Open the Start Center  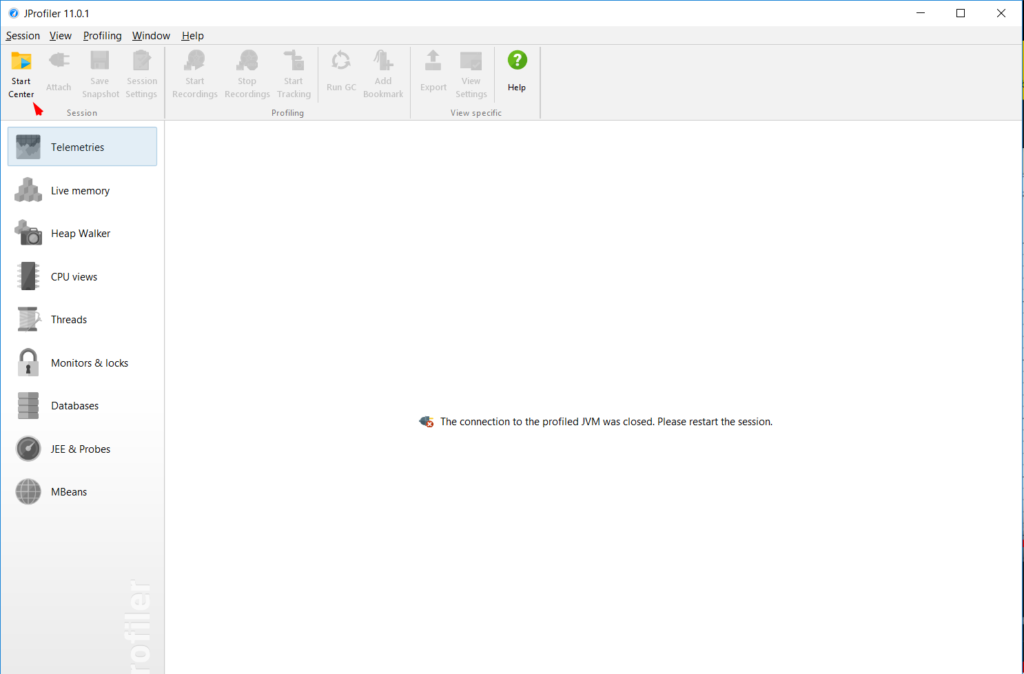coord(21,73)
